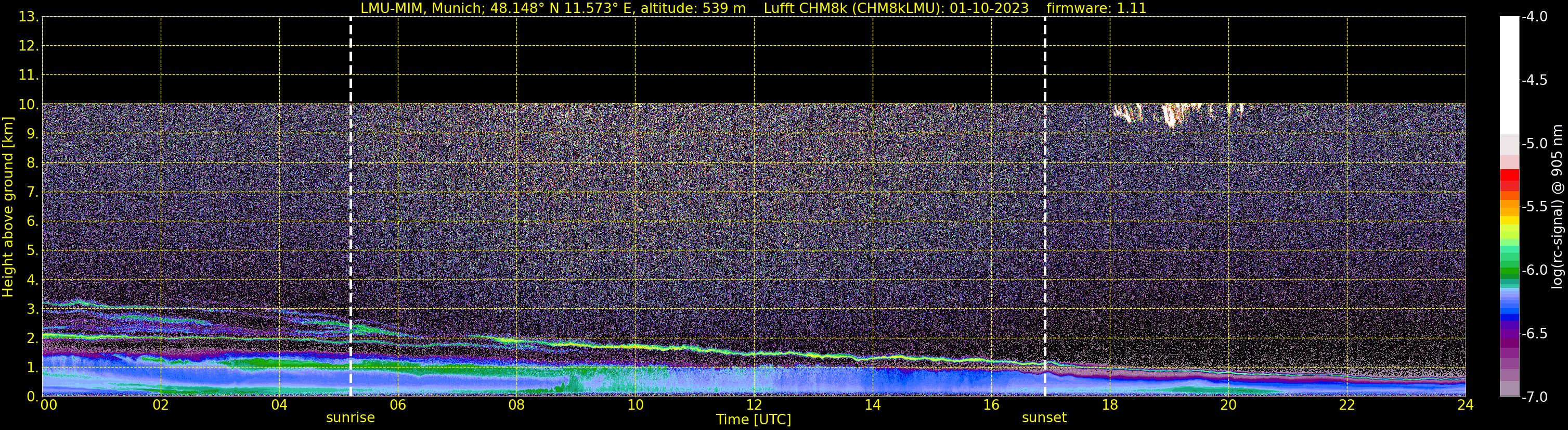Click the 'Height above ground [km]' axis title

point(8,207)
